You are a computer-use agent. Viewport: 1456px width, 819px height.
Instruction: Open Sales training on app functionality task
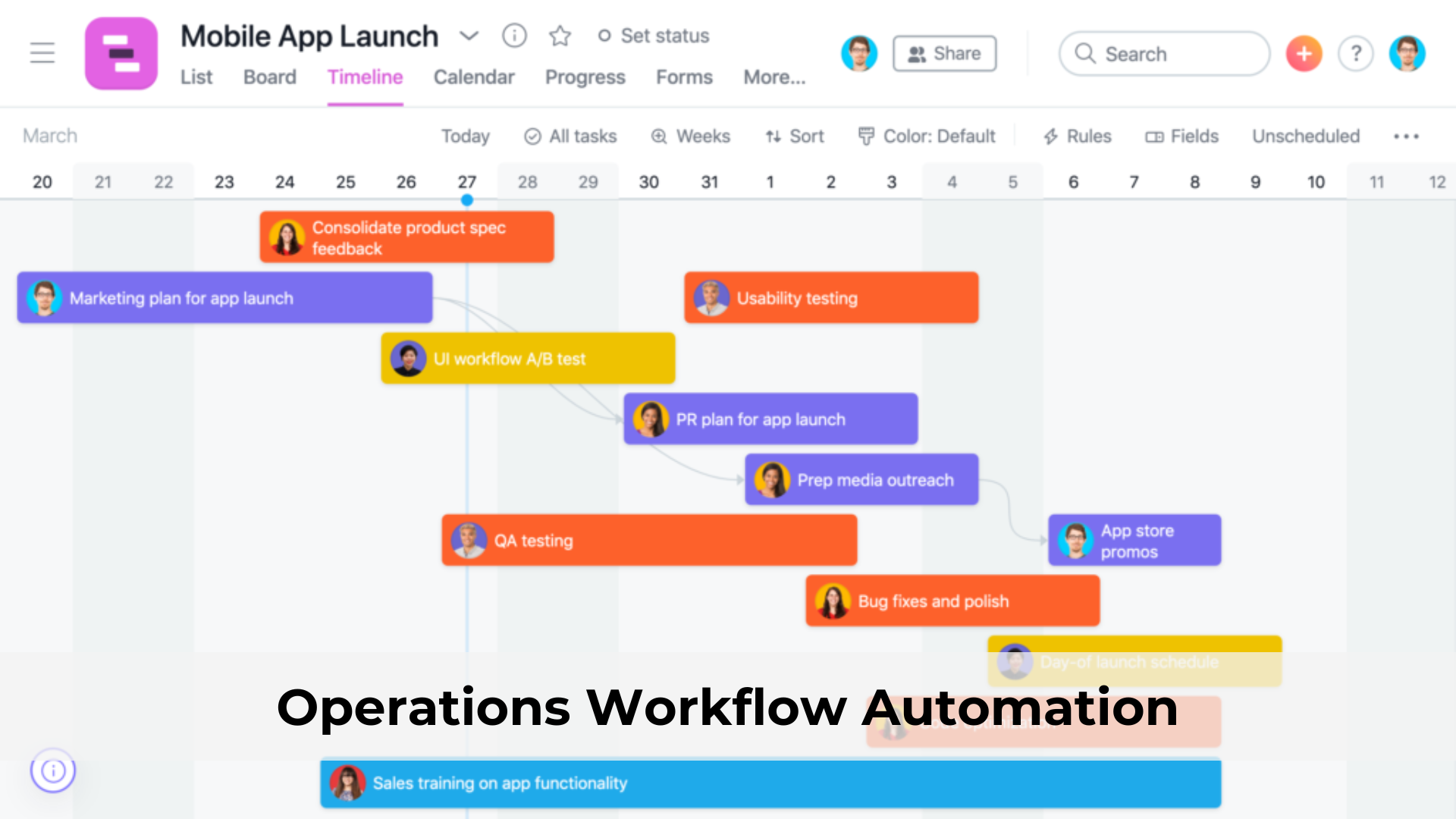[x=771, y=783]
